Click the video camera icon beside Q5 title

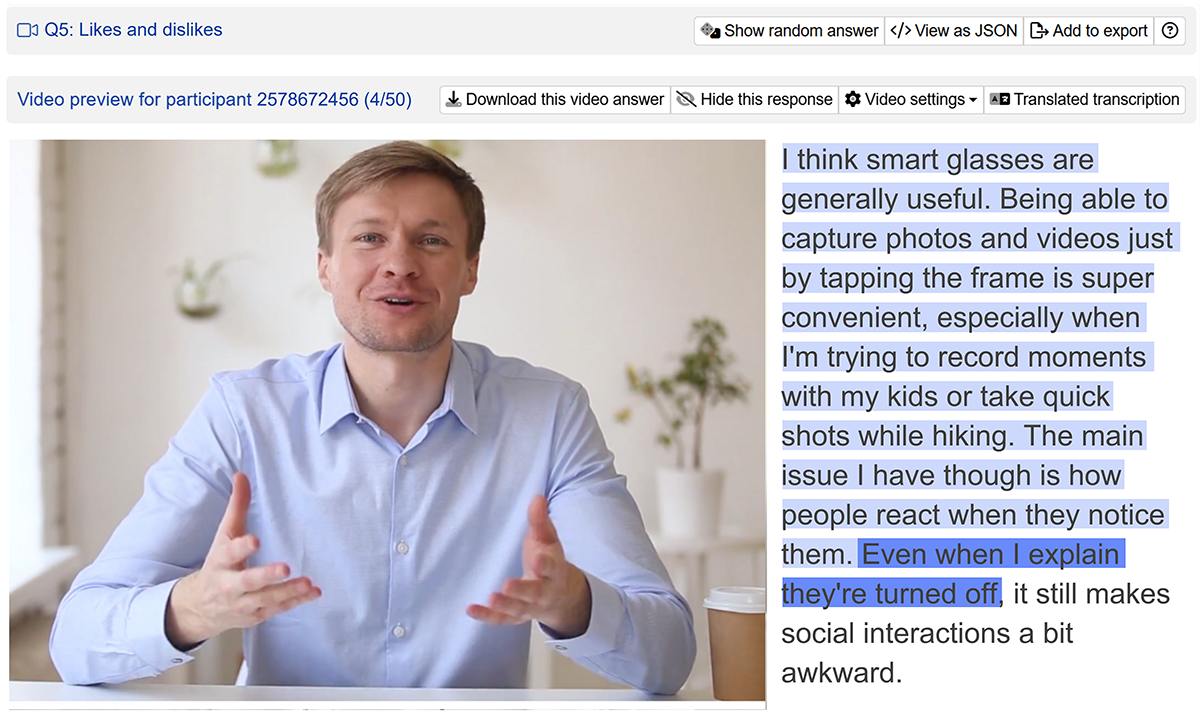(x=28, y=30)
